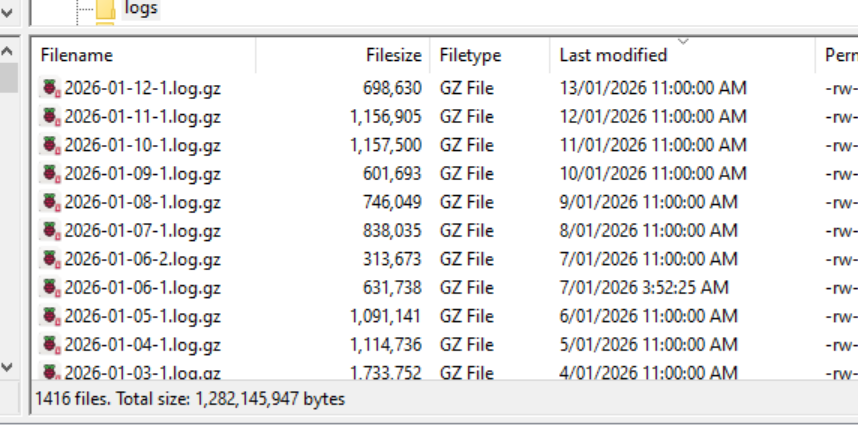Screen dimensions: 858x426
Task: Click the file list scroll up arrow
Action: coord(7,51)
